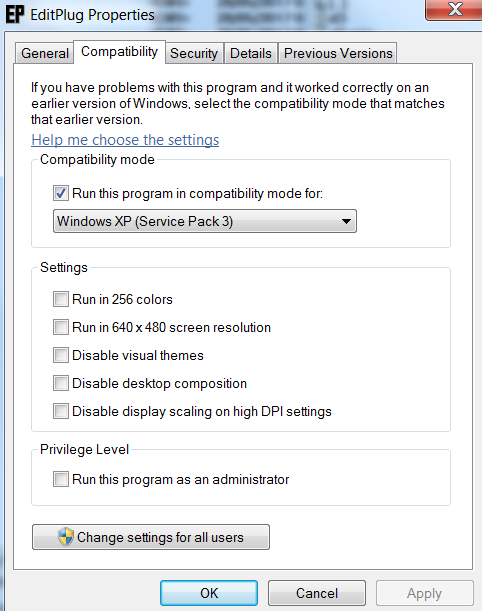Image resolution: width=482 pixels, height=611 pixels.
Task: Follow the Help me choose the settings link
Action: [x=125, y=140]
